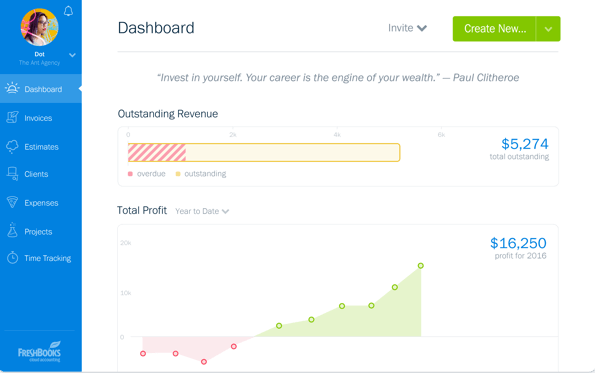The height and width of the screenshot is (373, 595).
Task: Click the Expenses pizza-slice icon
Action: [x=12, y=202]
